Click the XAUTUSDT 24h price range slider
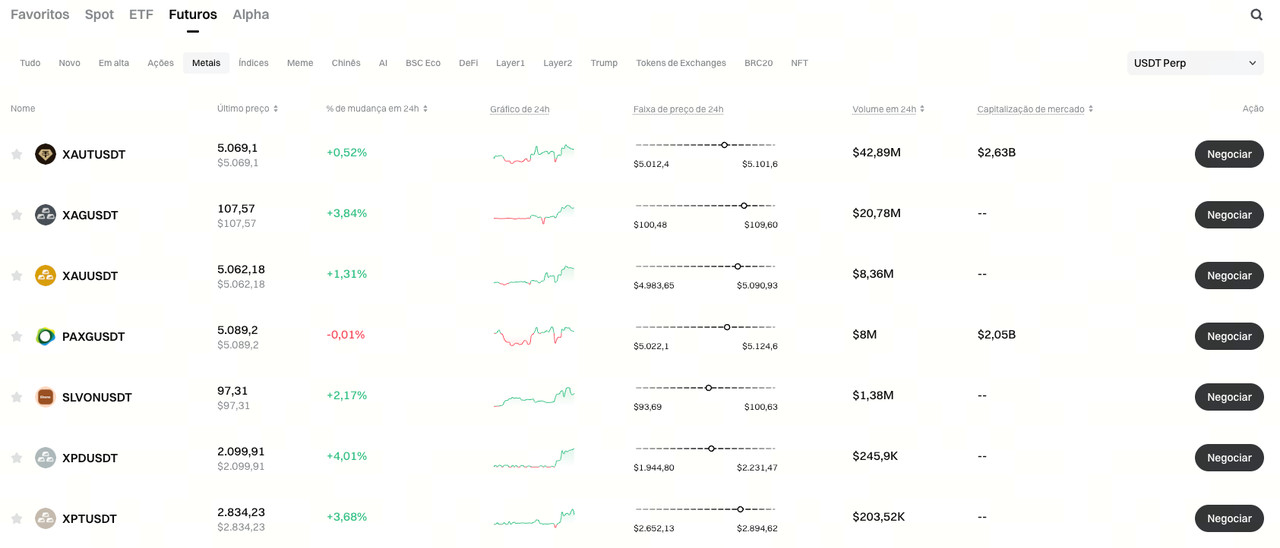This screenshot has width=1280, height=548. click(x=705, y=145)
